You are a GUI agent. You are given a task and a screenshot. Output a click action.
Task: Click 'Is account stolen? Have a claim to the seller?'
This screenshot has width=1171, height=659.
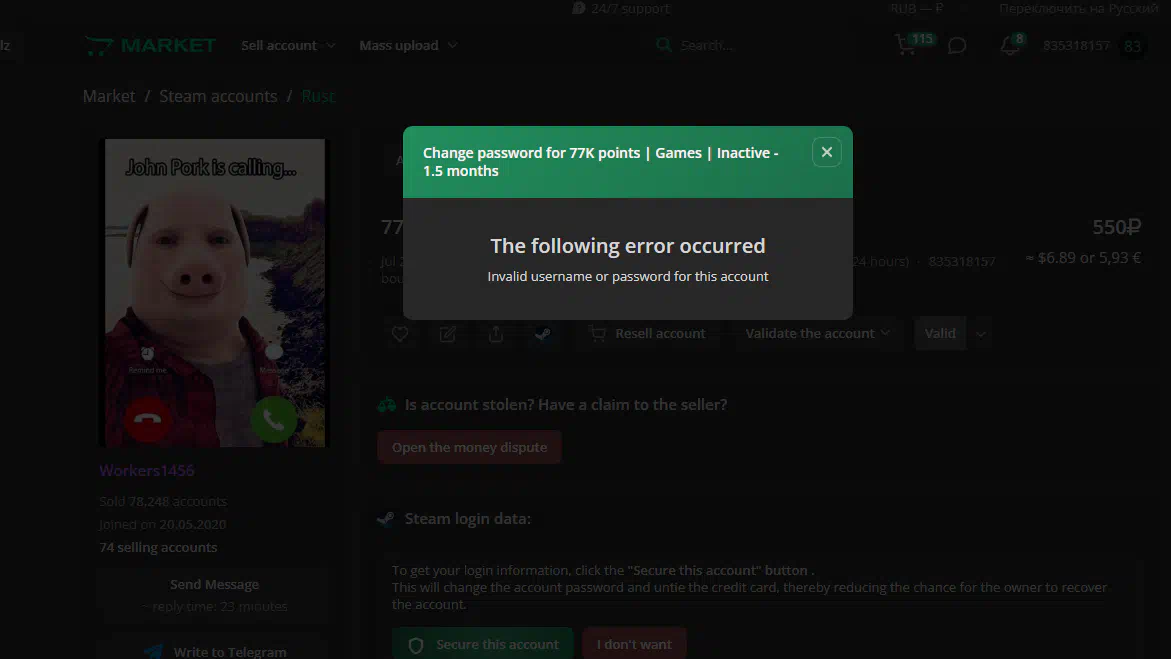pyautogui.click(x=565, y=405)
